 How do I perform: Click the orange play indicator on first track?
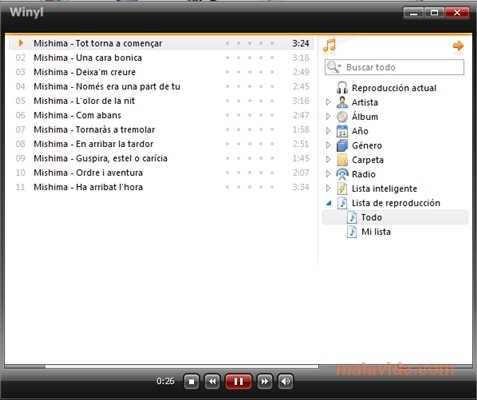coord(21,43)
